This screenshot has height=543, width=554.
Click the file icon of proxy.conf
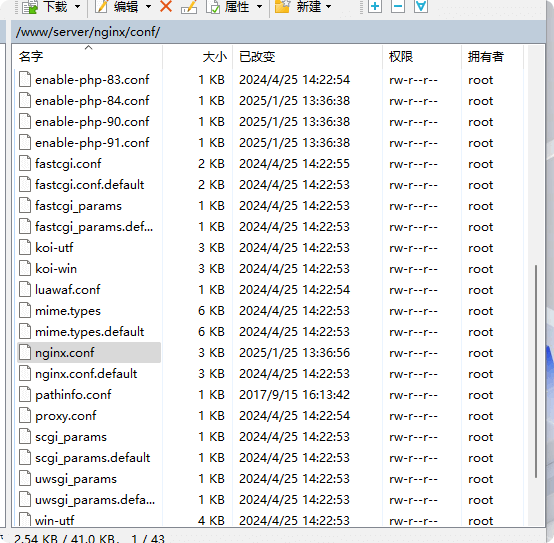pyautogui.click(x=25, y=415)
